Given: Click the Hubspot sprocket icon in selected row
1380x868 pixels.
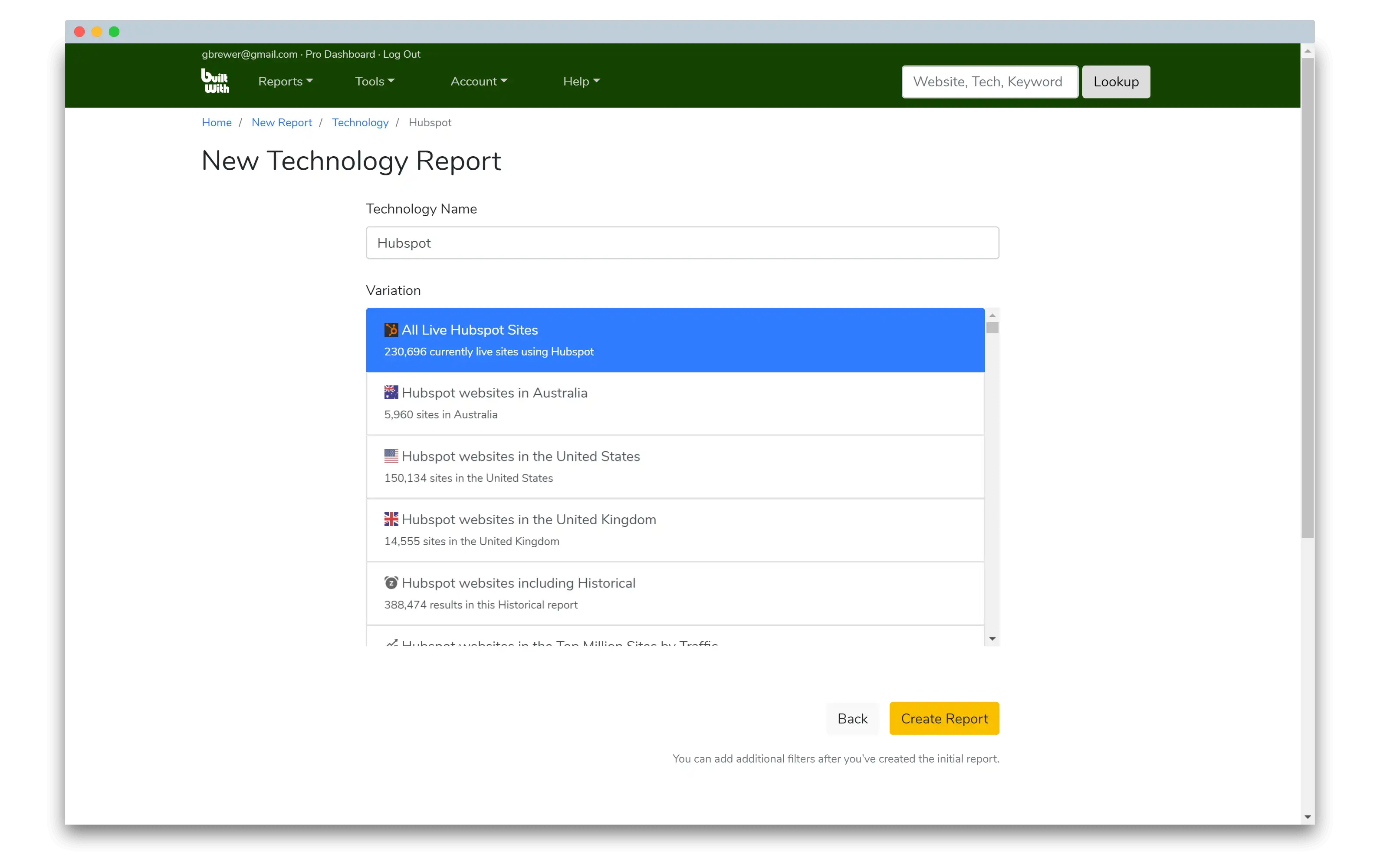Looking at the screenshot, I should point(391,330).
